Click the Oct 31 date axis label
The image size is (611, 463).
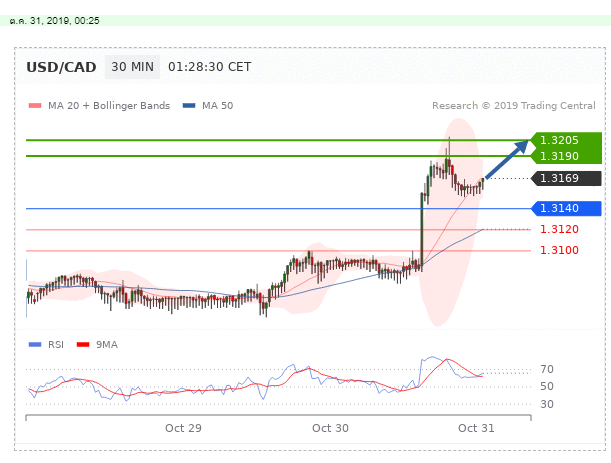point(476,428)
